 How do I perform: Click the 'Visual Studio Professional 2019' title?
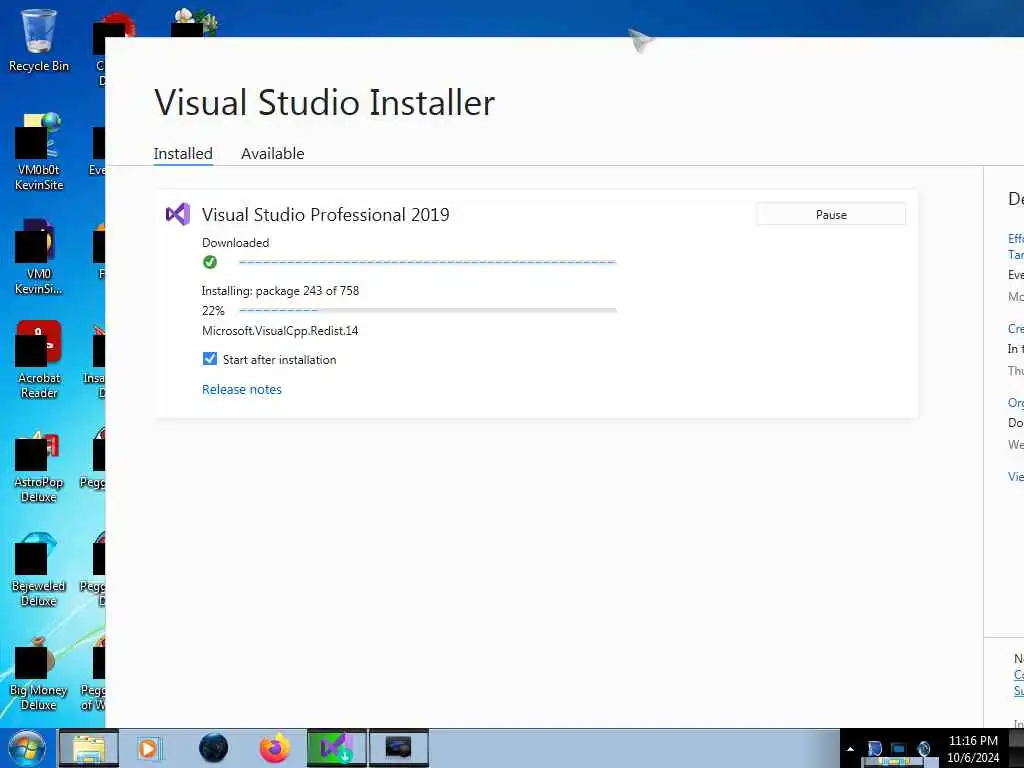325,215
